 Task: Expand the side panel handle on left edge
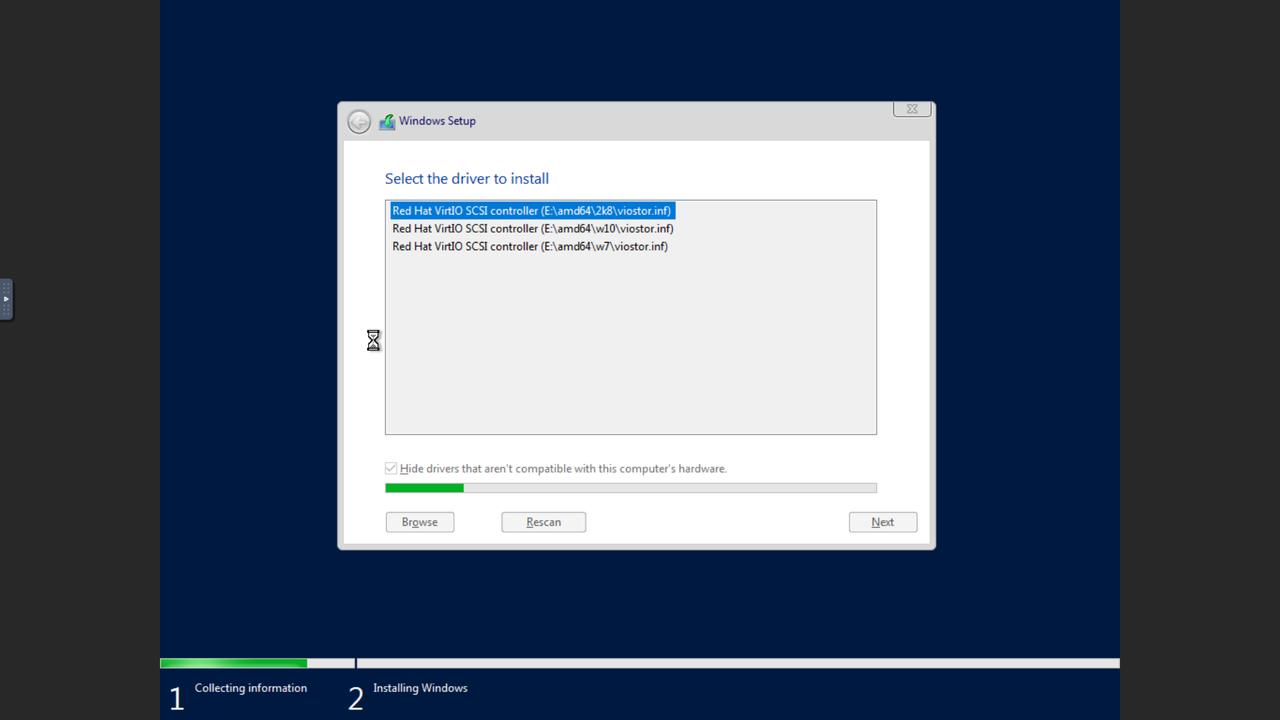pyautogui.click(x=6, y=299)
